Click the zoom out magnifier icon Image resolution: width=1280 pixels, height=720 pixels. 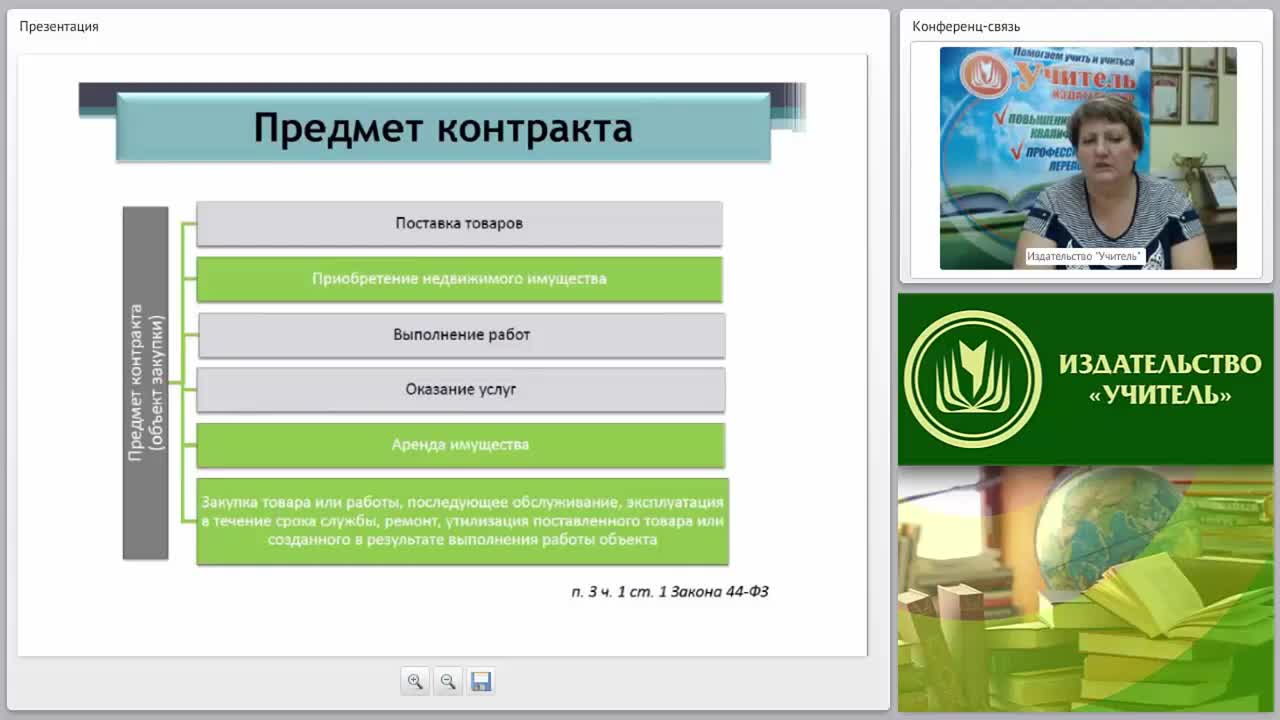pyautogui.click(x=448, y=681)
